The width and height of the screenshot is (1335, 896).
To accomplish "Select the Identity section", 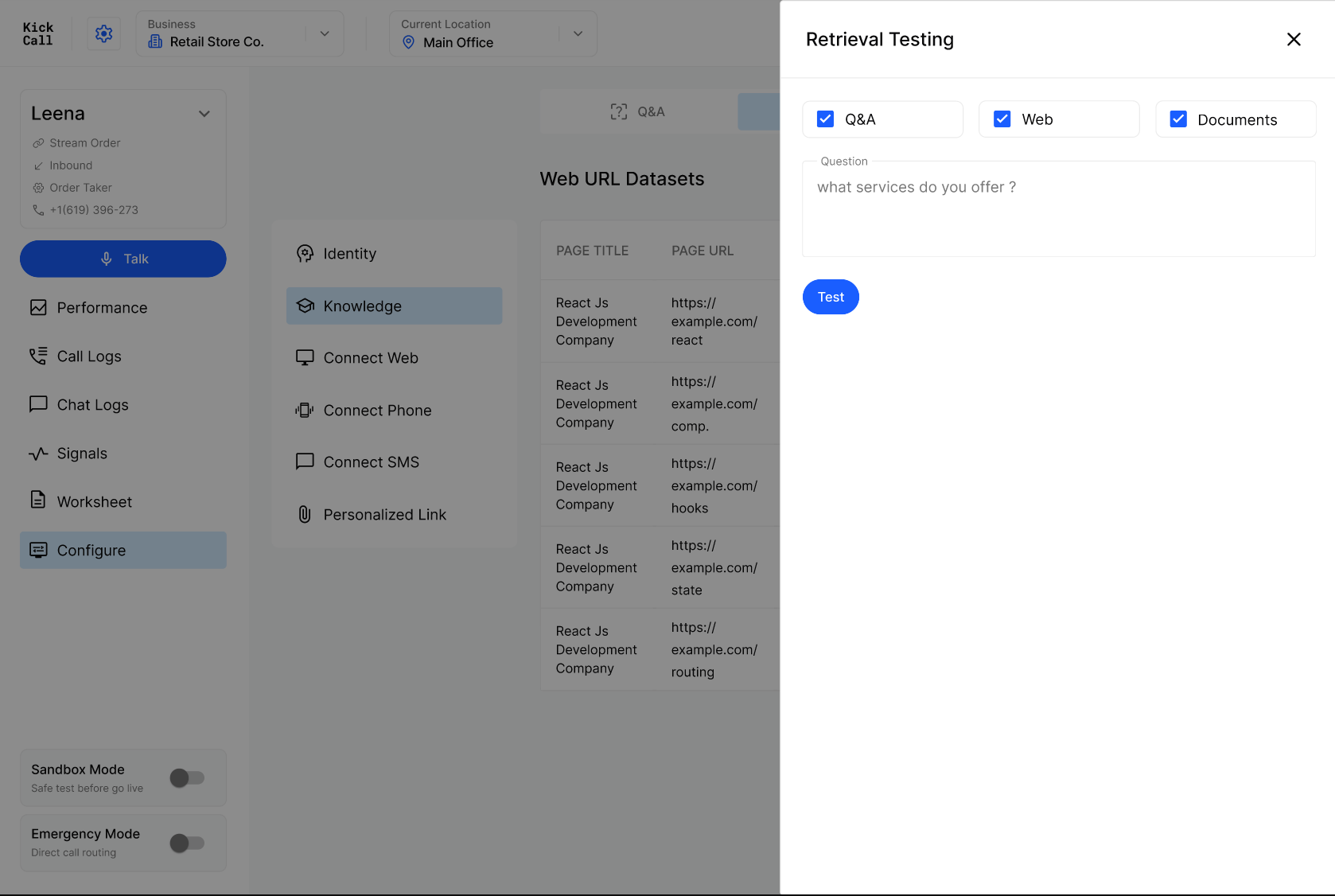I will (x=395, y=253).
